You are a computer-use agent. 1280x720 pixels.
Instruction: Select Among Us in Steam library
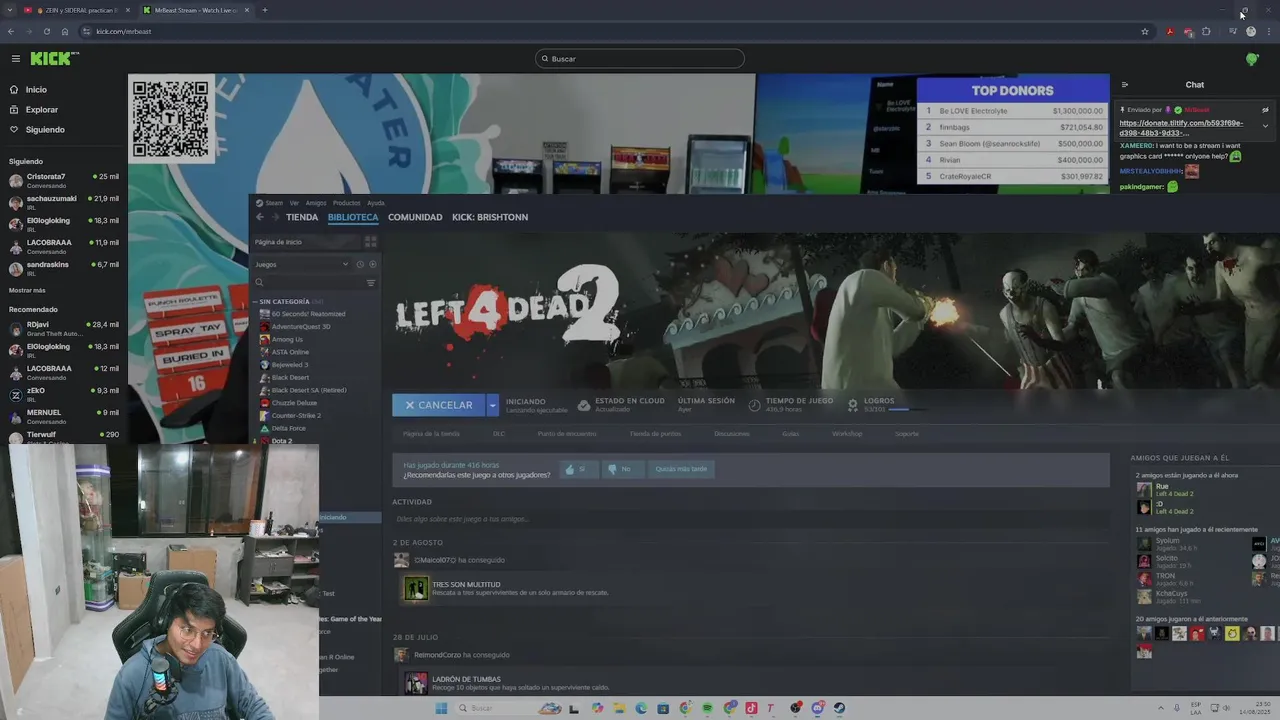tap(287, 339)
